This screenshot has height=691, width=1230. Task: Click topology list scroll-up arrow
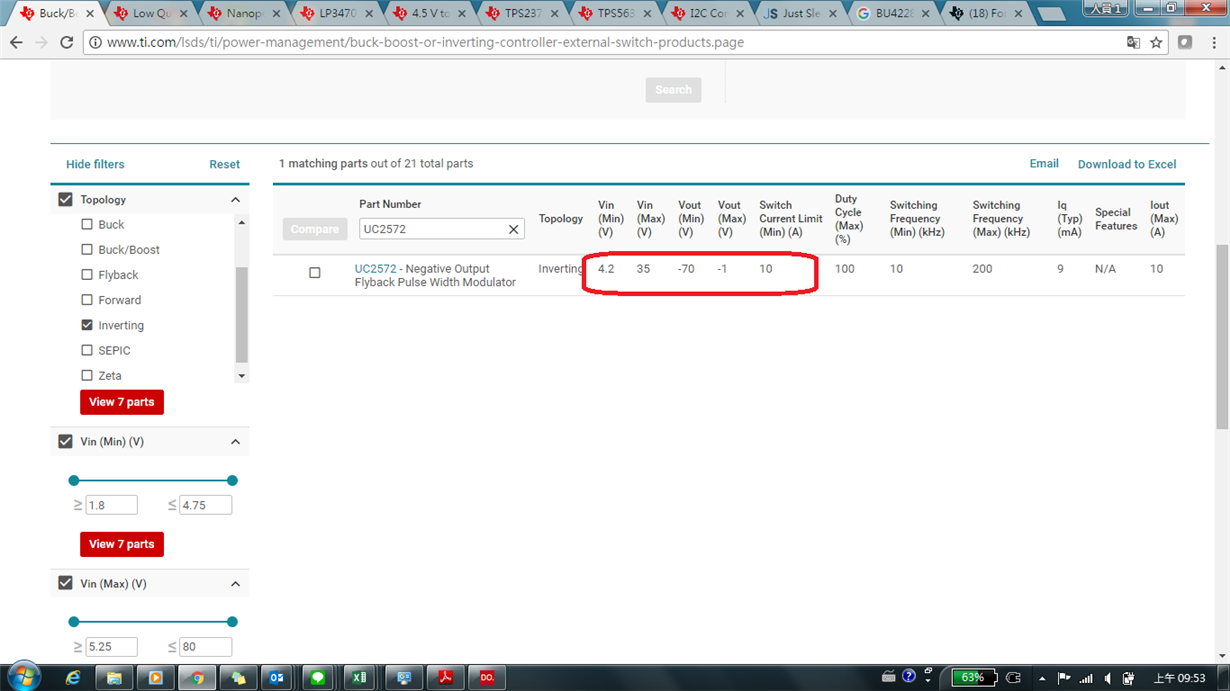point(241,222)
